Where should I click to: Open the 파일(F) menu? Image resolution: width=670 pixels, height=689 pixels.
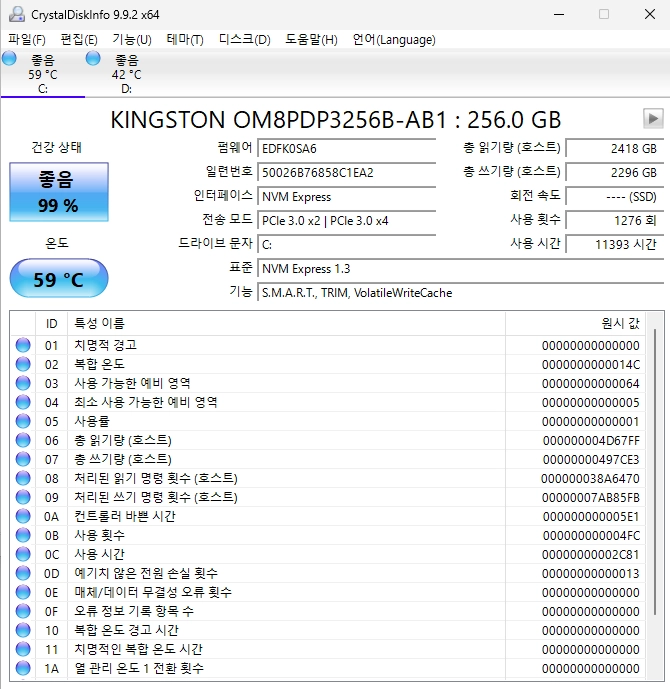click(x=27, y=40)
